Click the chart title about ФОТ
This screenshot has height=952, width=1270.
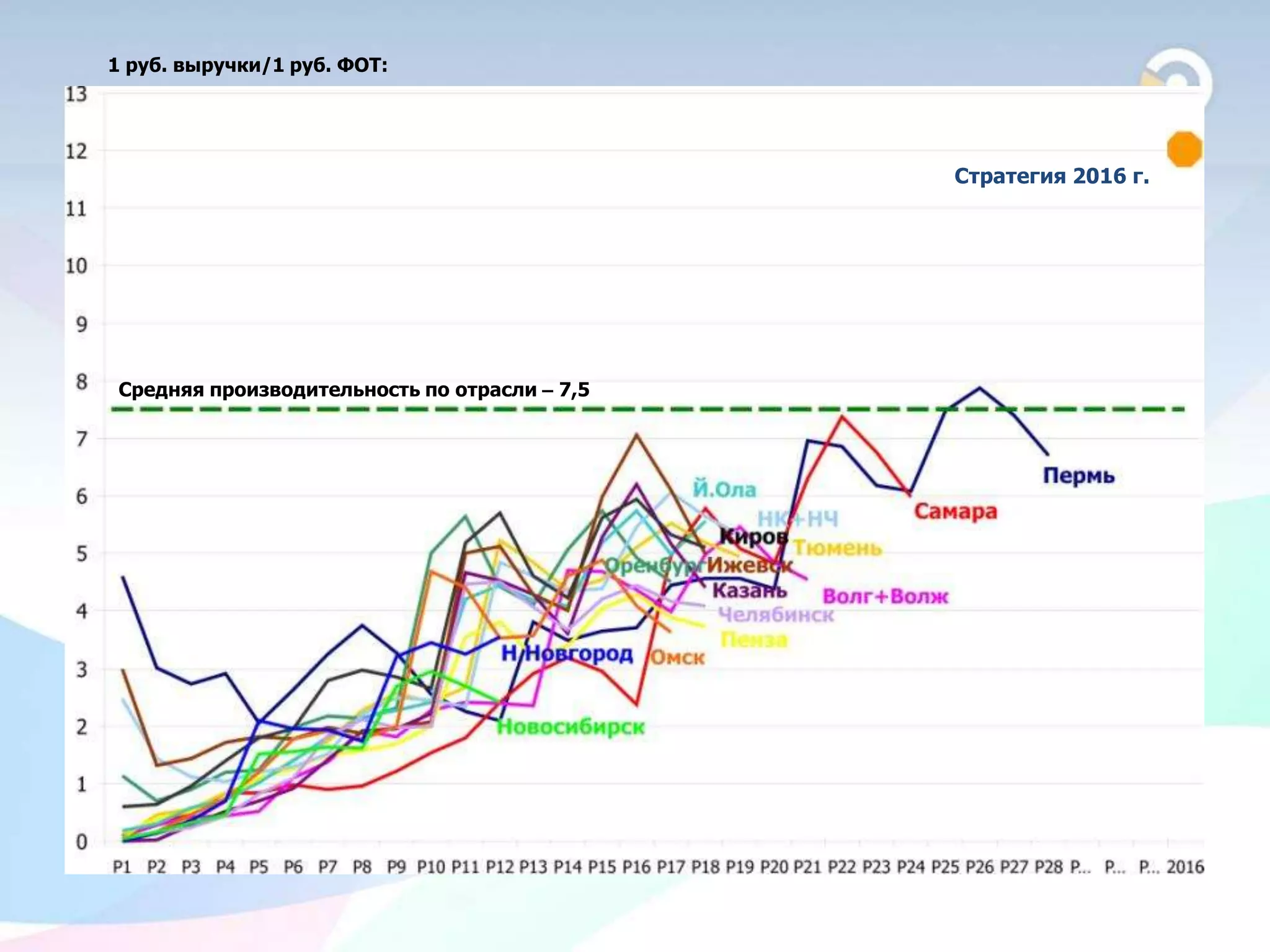point(247,65)
